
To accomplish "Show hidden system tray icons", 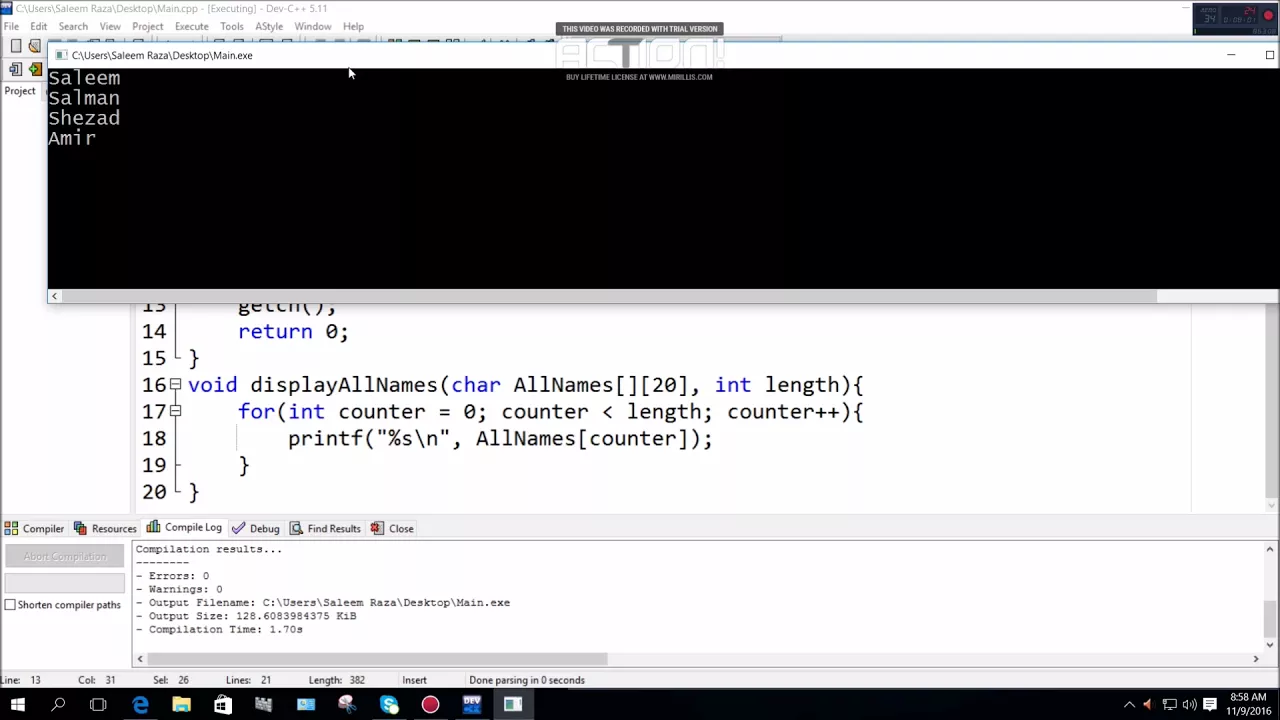I will click(1129, 705).
